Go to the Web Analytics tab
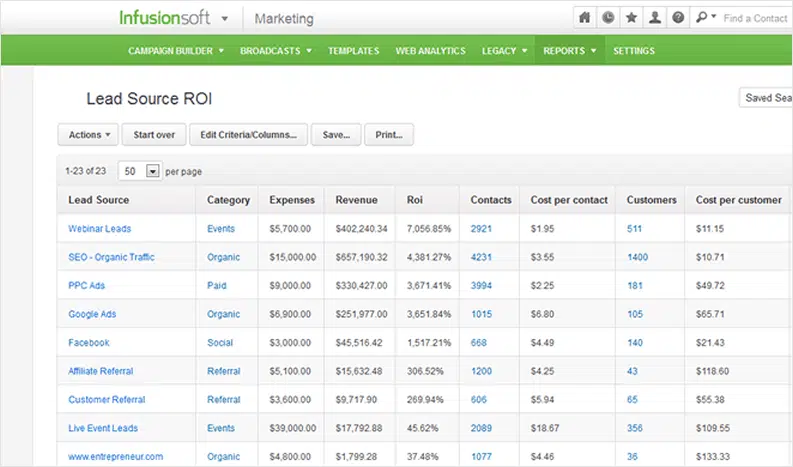 pyautogui.click(x=430, y=50)
